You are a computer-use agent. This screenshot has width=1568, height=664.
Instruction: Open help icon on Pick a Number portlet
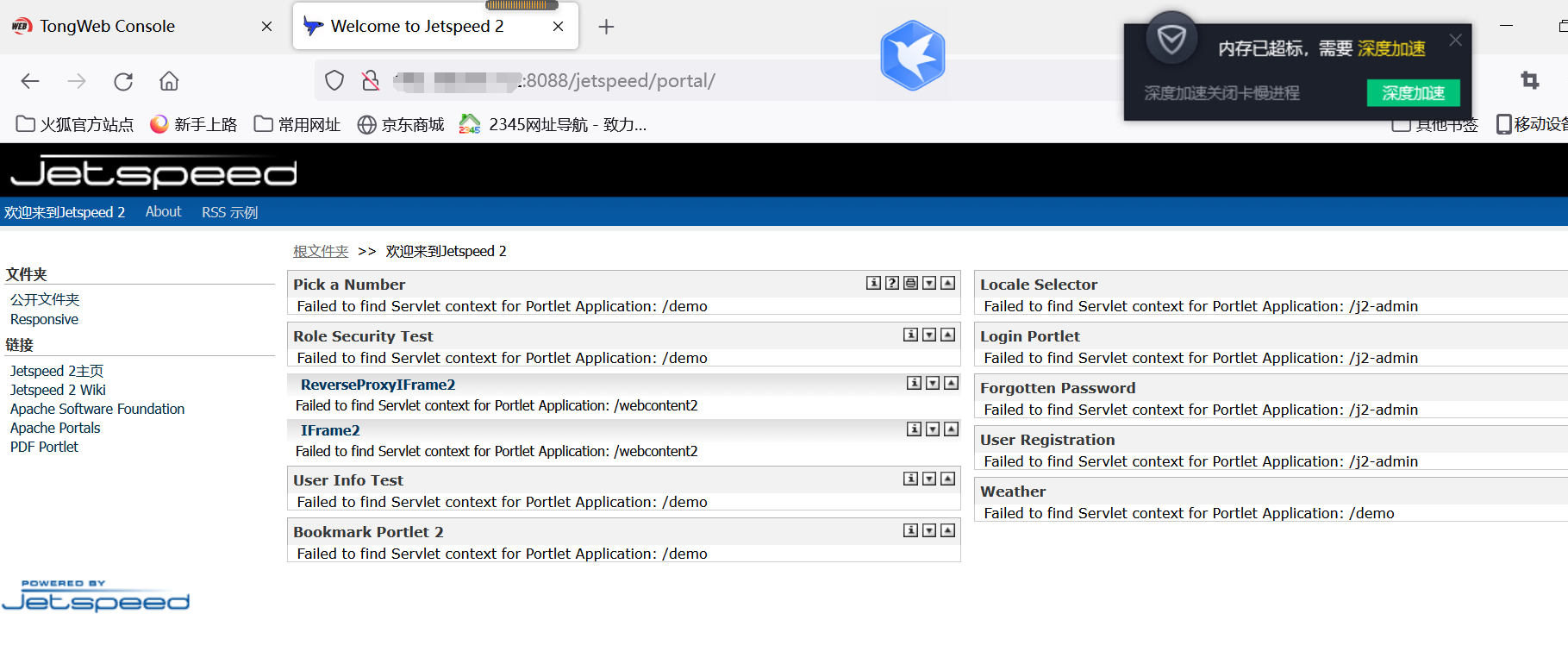(x=892, y=283)
